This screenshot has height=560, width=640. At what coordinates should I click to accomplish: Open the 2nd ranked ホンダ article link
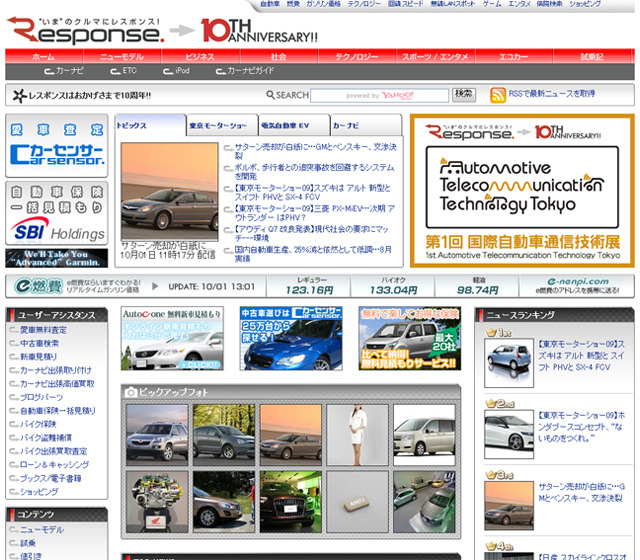click(x=580, y=427)
